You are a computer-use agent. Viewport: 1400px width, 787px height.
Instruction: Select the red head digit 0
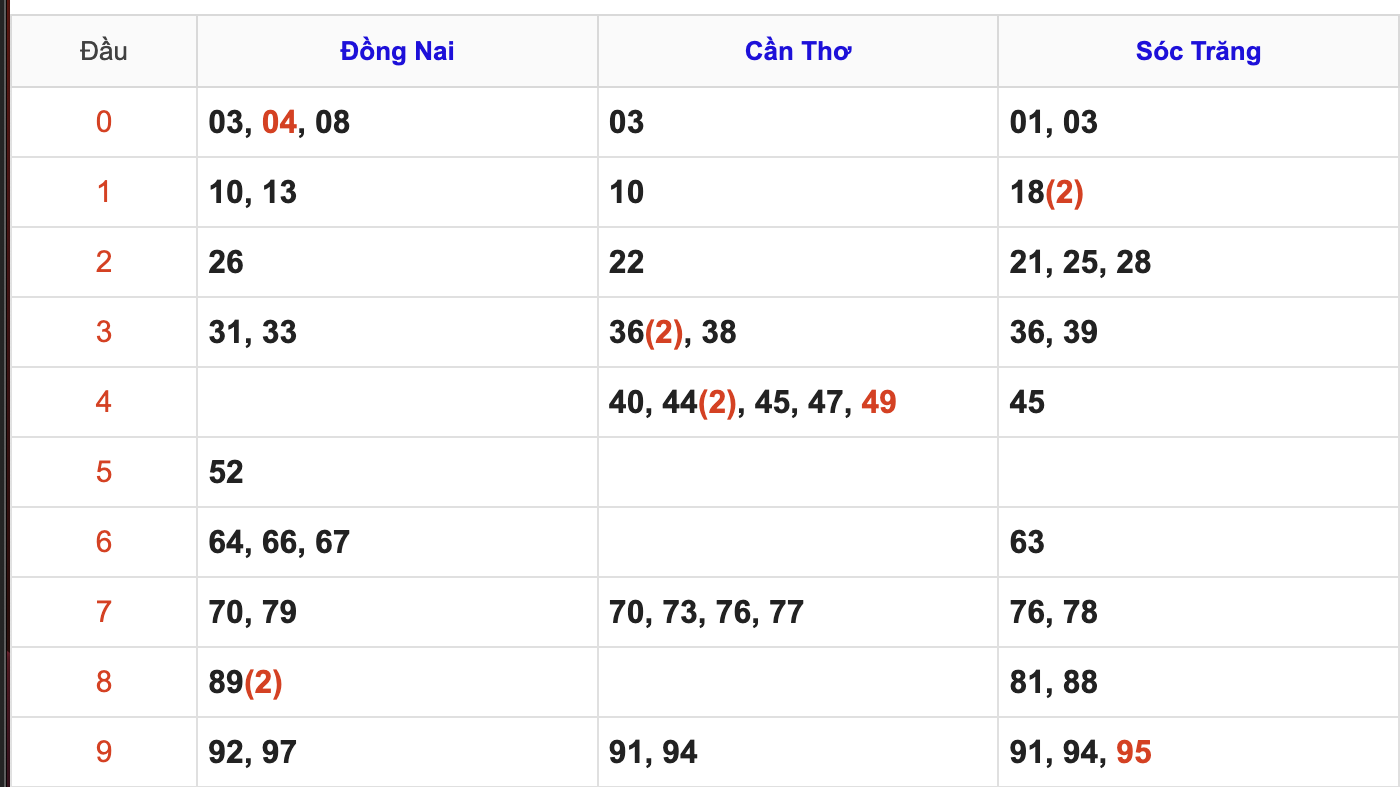pyautogui.click(x=104, y=122)
